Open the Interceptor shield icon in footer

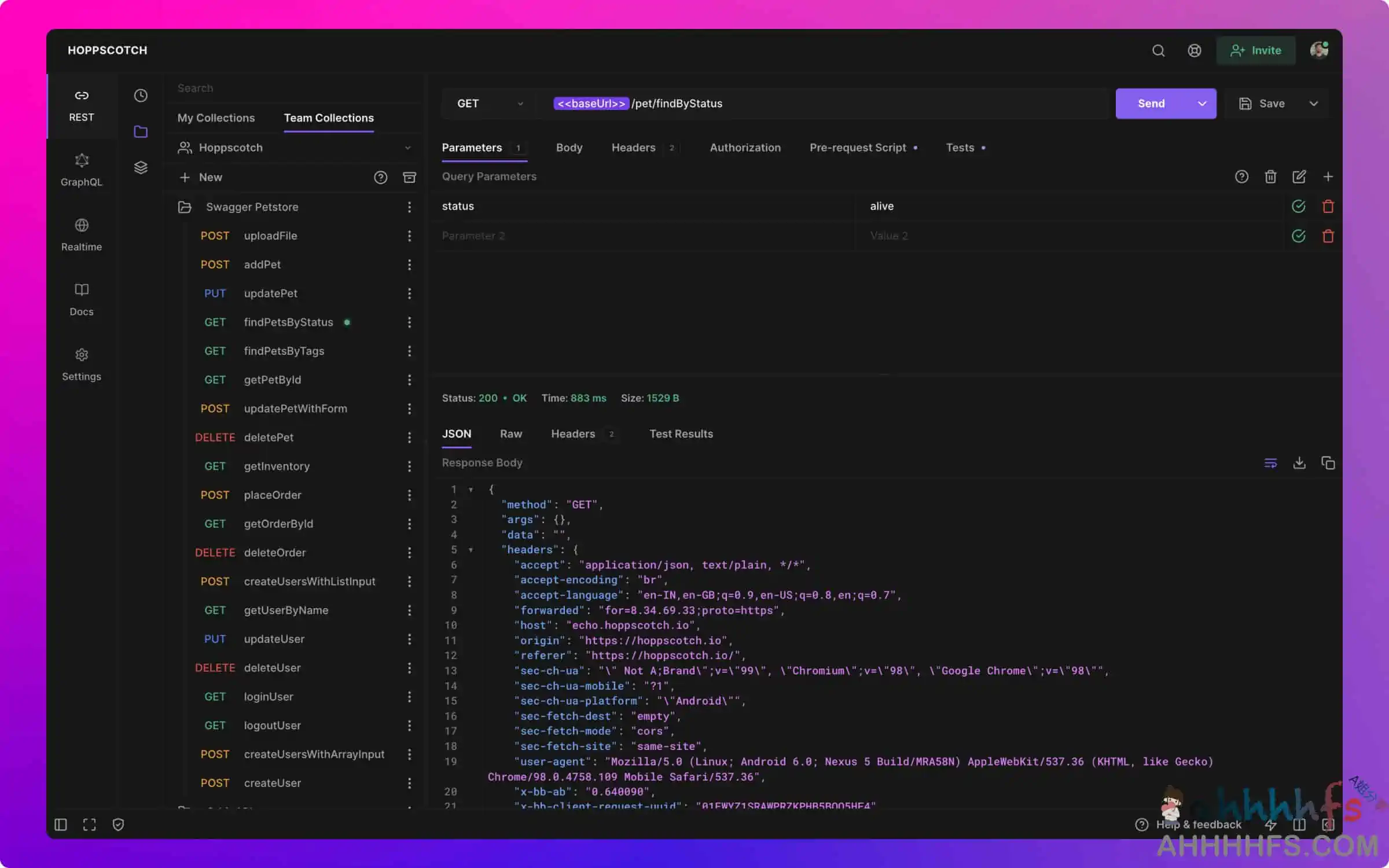point(118,824)
